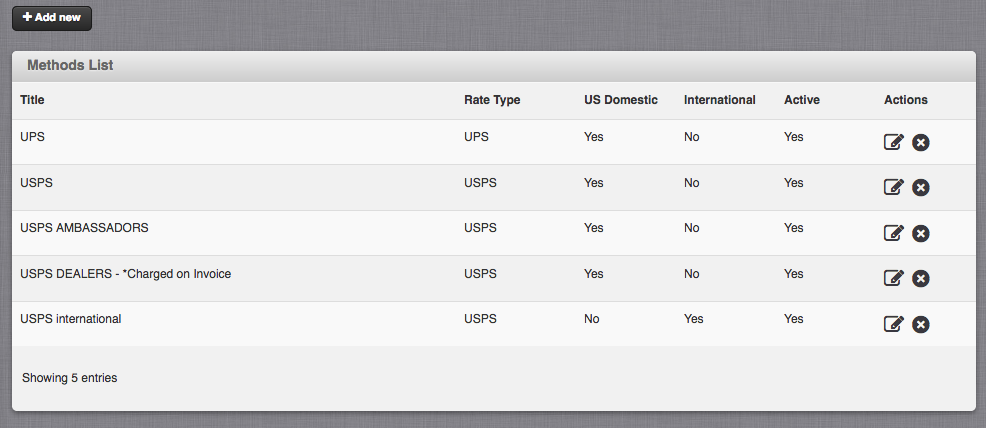
Task: Delete USPS DEALERS method
Action: tap(921, 278)
